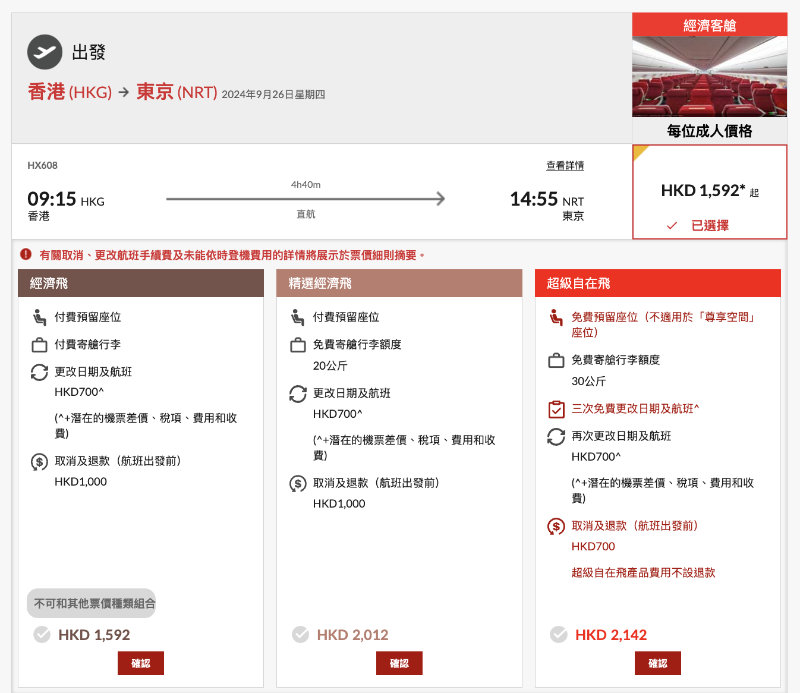
Task: Click flight number HX608
Action: click(42, 165)
